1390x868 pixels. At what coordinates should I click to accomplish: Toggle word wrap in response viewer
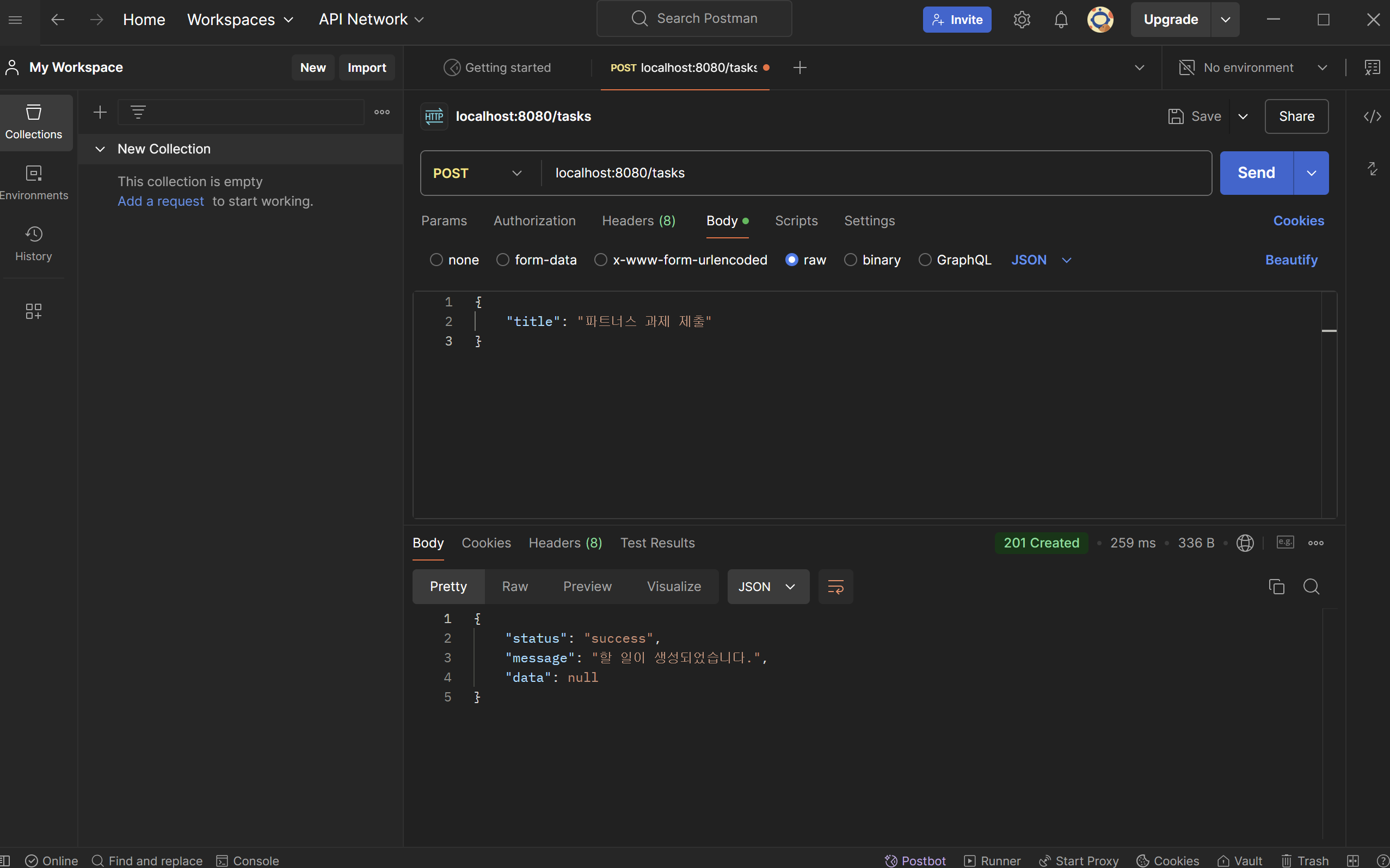[835, 586]
